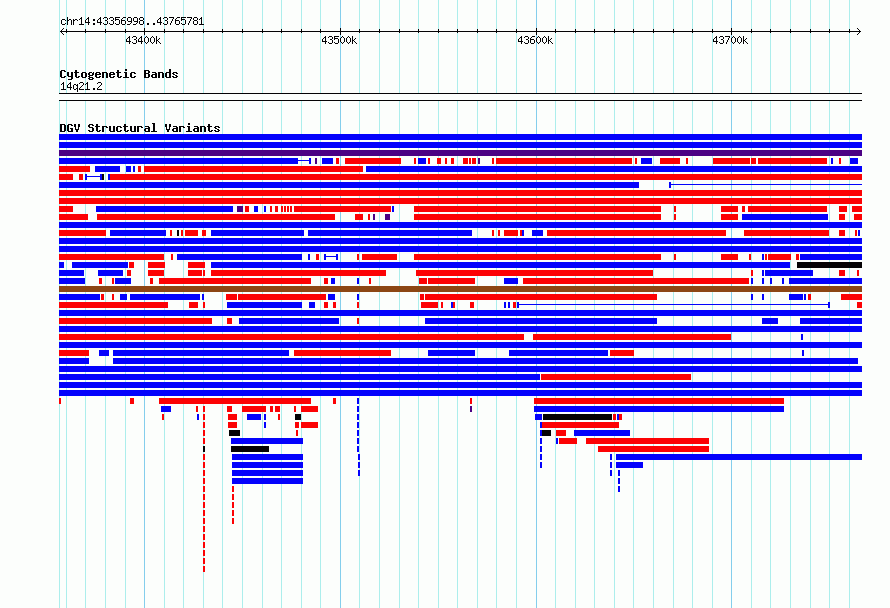Click the lower blue bar extending from 43640k to right edge
Viewport: 890px width, 608px height.
pyautogui.click(x=738, y=457)
